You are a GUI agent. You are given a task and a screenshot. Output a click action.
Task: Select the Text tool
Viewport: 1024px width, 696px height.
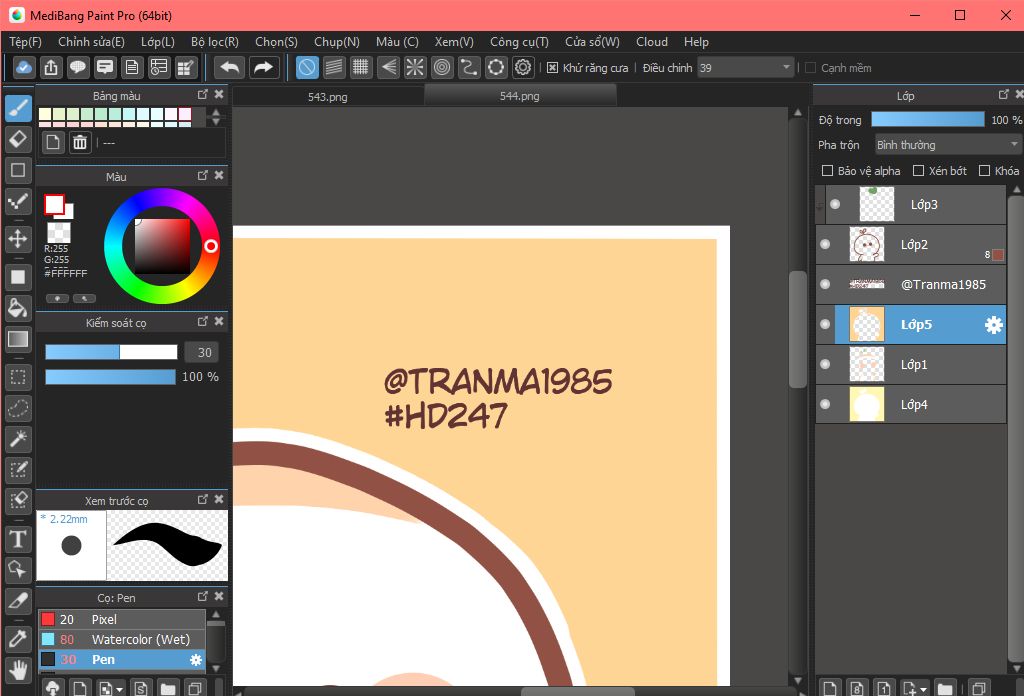pos(18,539)
